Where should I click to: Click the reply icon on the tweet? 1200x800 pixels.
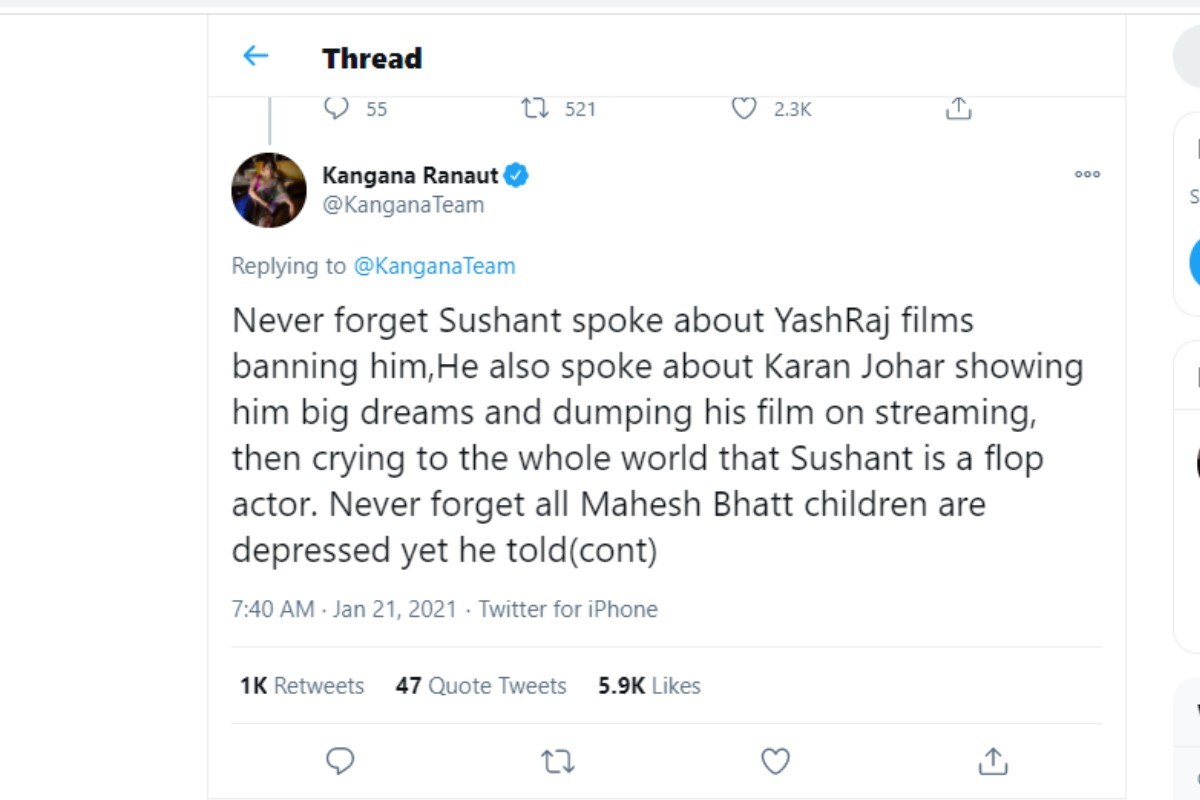pyautogui.click(x=337, y=108)
